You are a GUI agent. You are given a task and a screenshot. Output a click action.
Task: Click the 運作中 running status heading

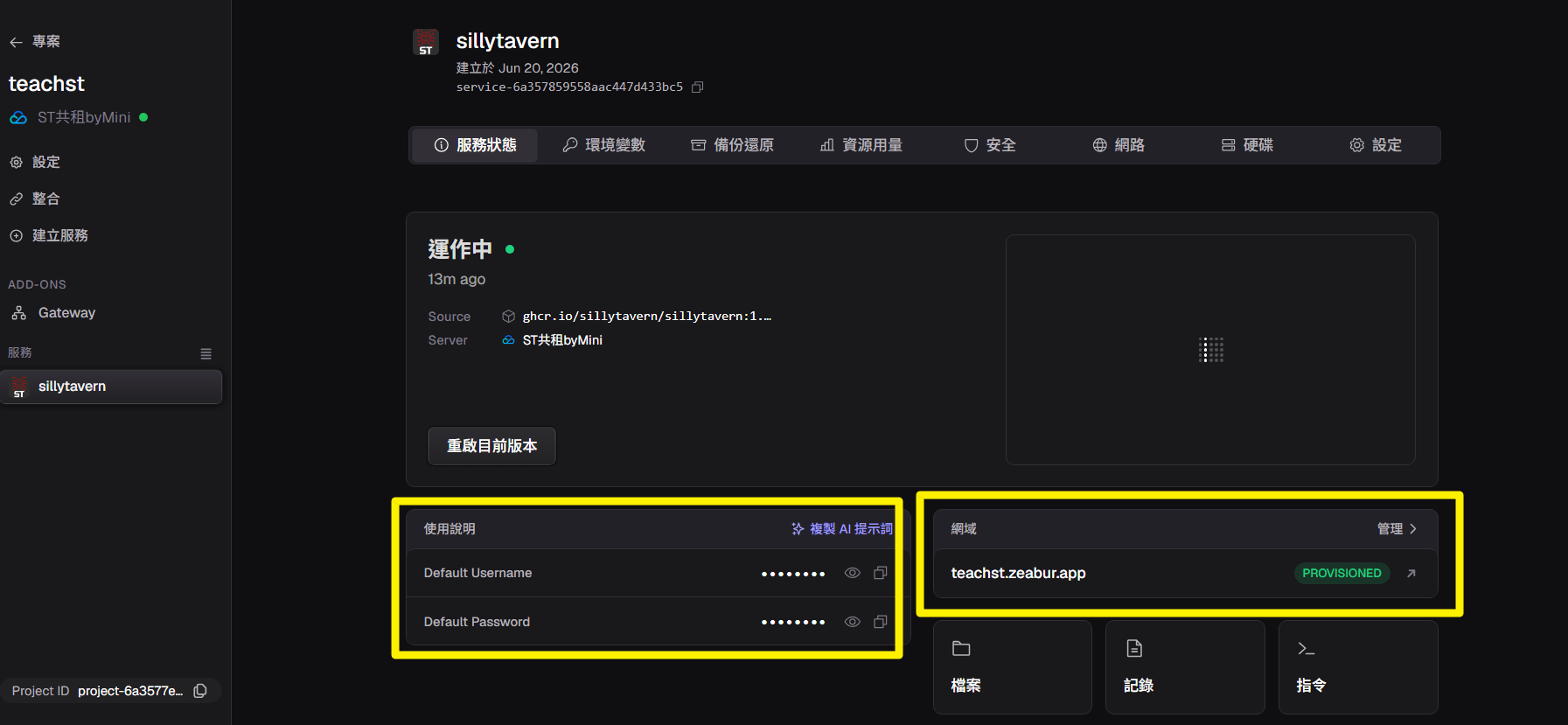pyautogui.click(x=460, y=249)
